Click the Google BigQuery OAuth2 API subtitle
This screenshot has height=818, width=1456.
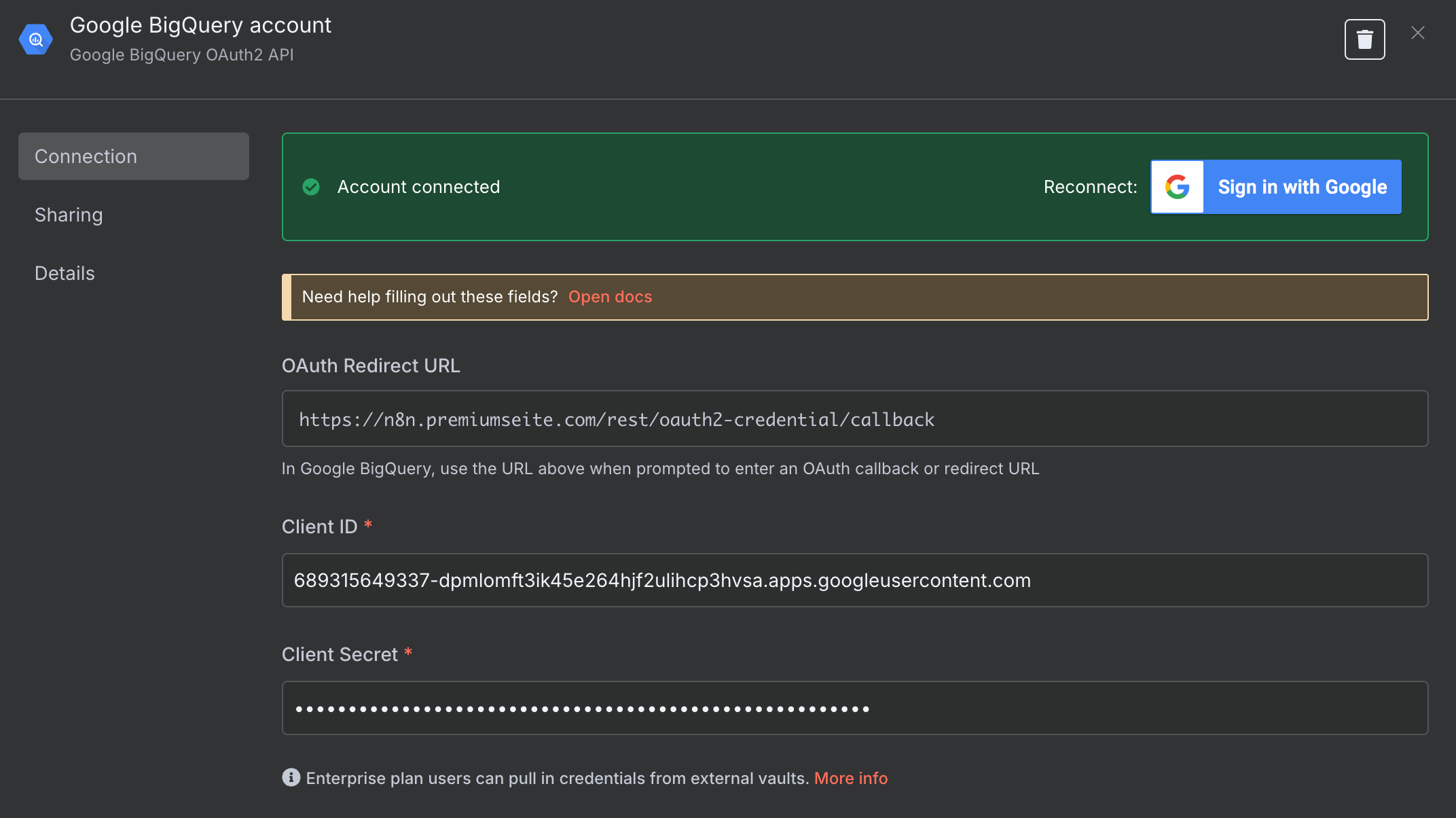[x=182, y=55]
